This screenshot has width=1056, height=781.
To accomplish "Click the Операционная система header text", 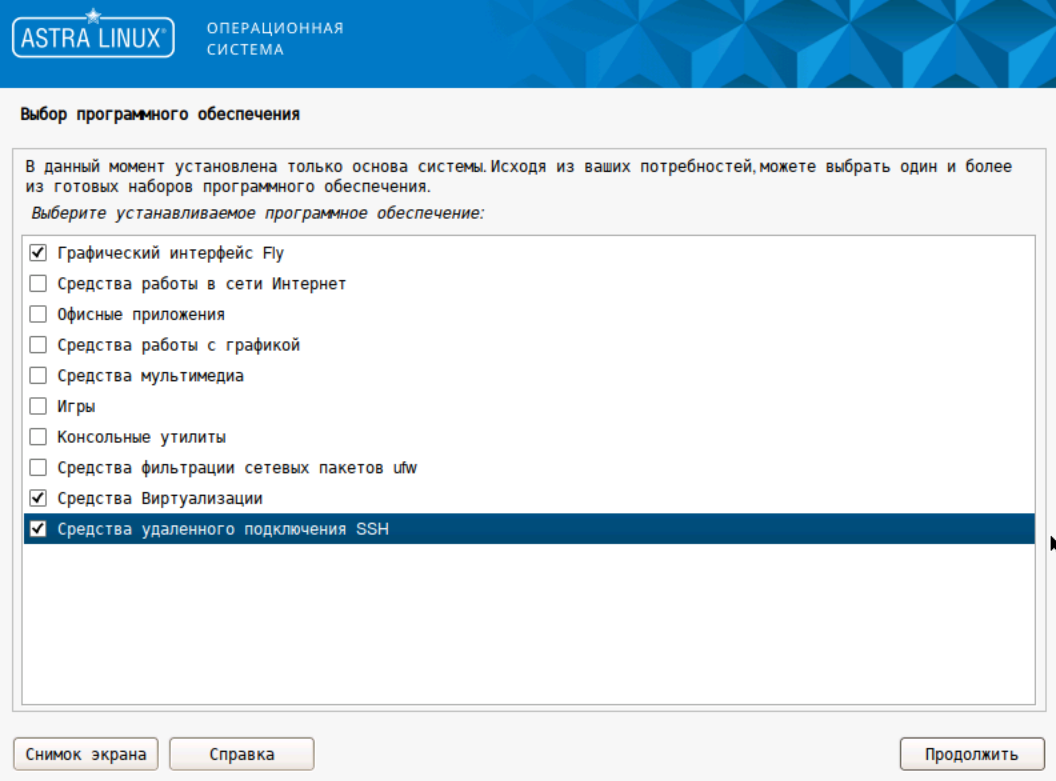I will coord(275,39).
